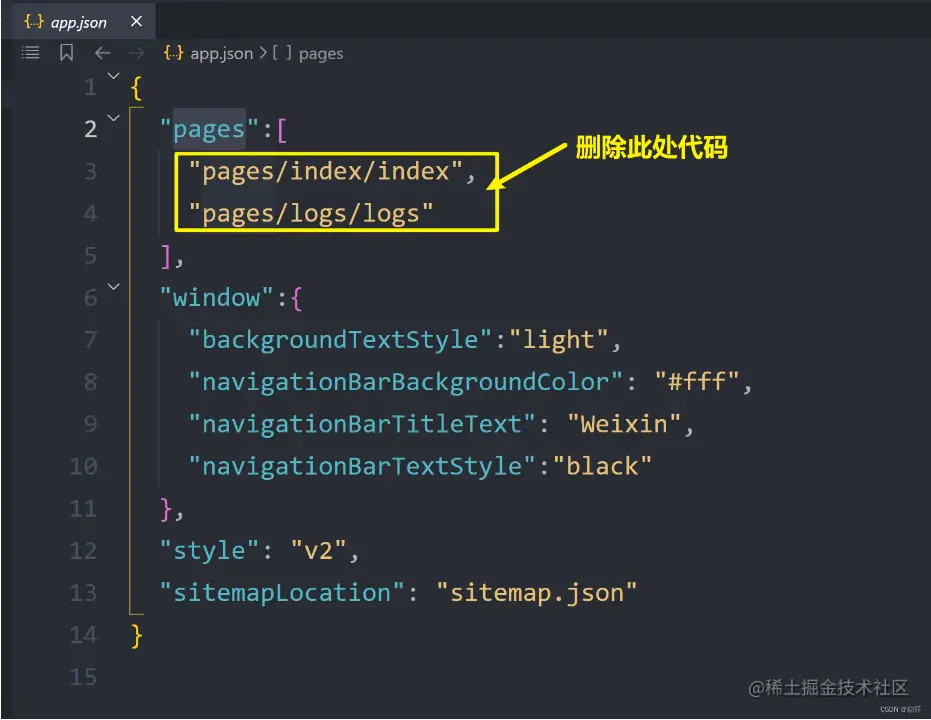Click the "style" key
Viewport: 931px width, 720px height.
pos(209,551)
